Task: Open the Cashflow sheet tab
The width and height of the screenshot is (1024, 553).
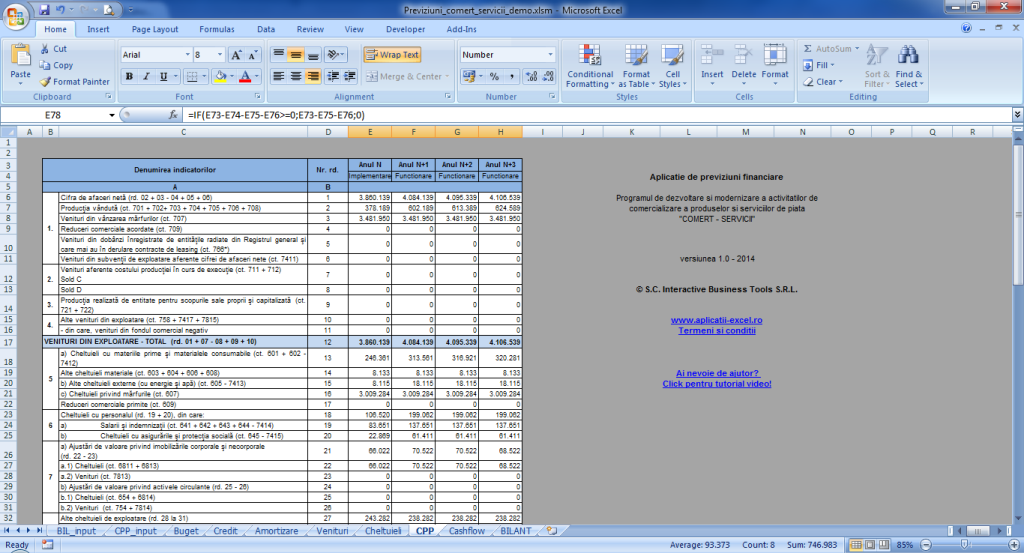Action: point(466,531)
